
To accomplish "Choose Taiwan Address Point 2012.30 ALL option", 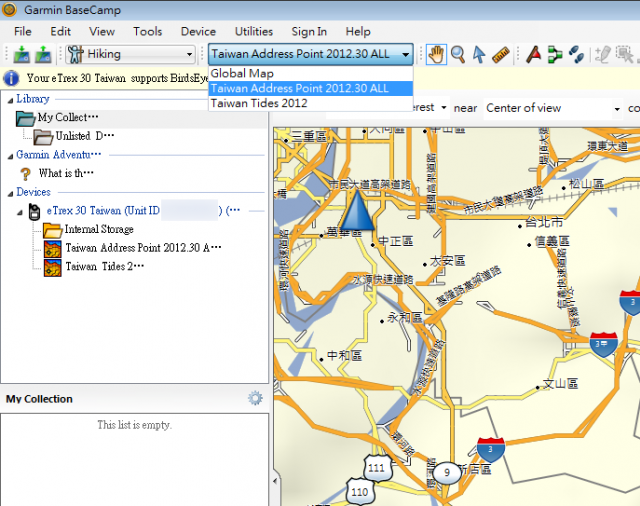I will (311, 89).
